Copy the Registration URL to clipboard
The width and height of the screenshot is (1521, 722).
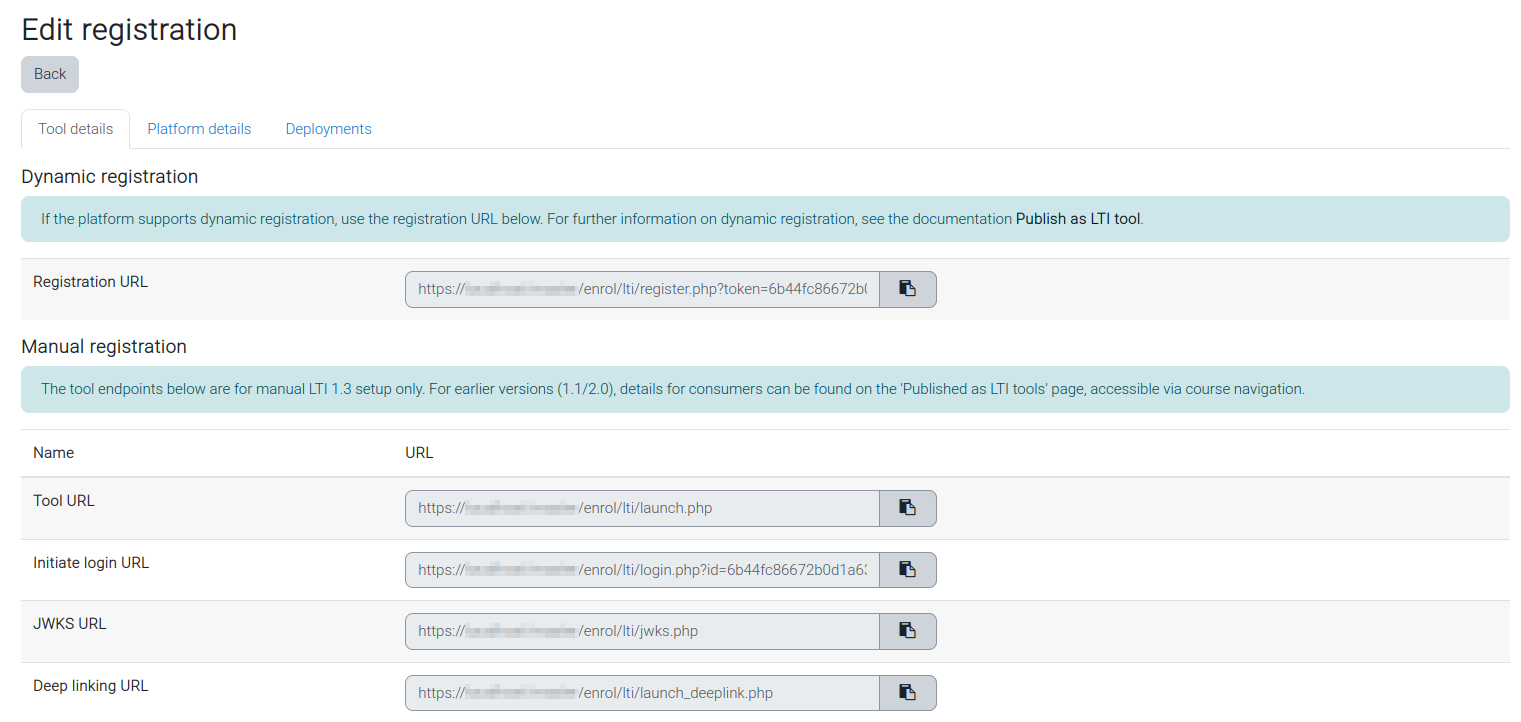[x=908, y=289]
